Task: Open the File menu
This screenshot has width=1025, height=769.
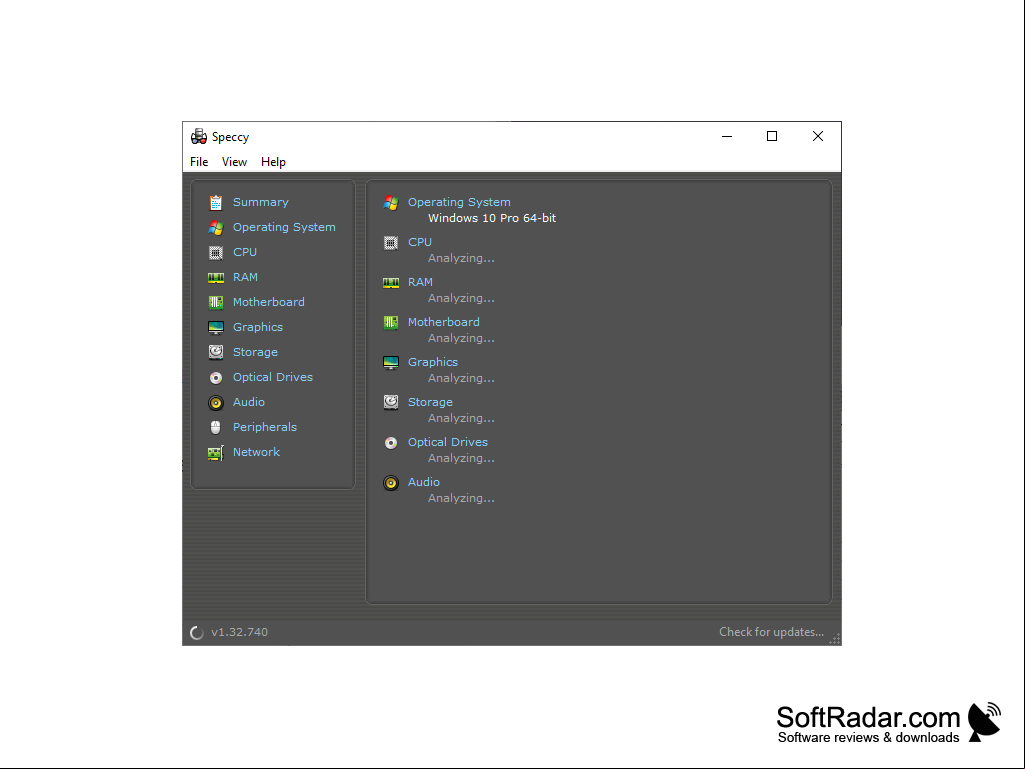Action: (x=199, y=162)
